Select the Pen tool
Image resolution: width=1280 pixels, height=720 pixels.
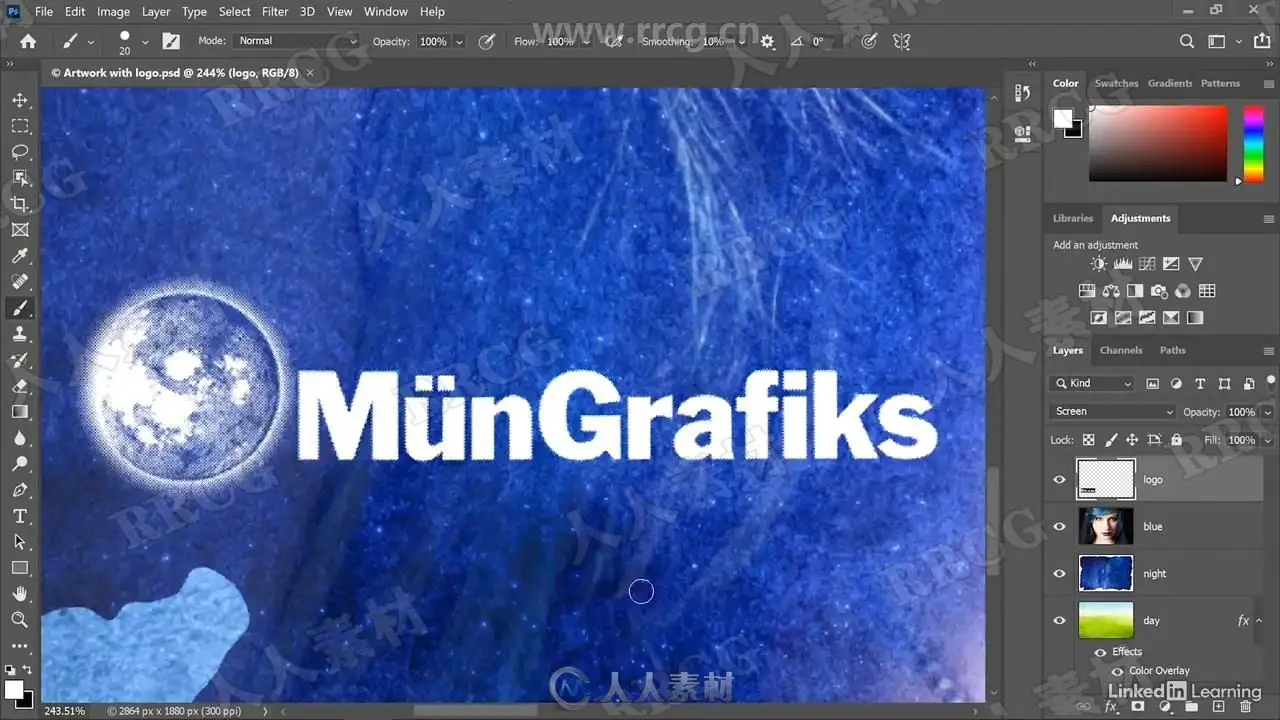[20, 490]
